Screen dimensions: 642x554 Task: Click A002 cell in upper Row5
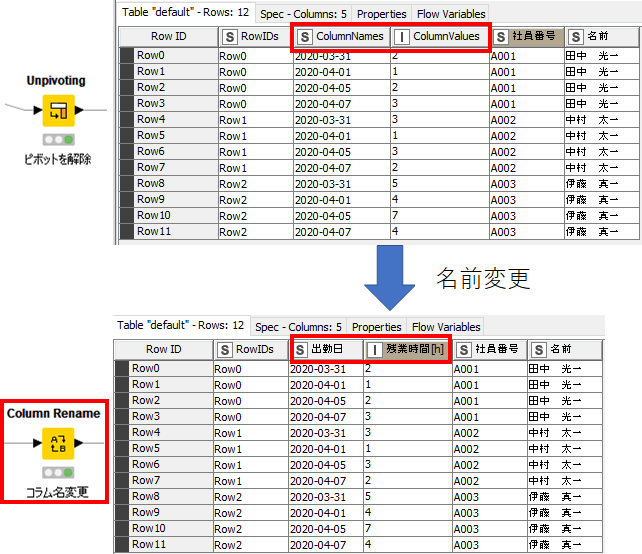(x=527, y=136)
